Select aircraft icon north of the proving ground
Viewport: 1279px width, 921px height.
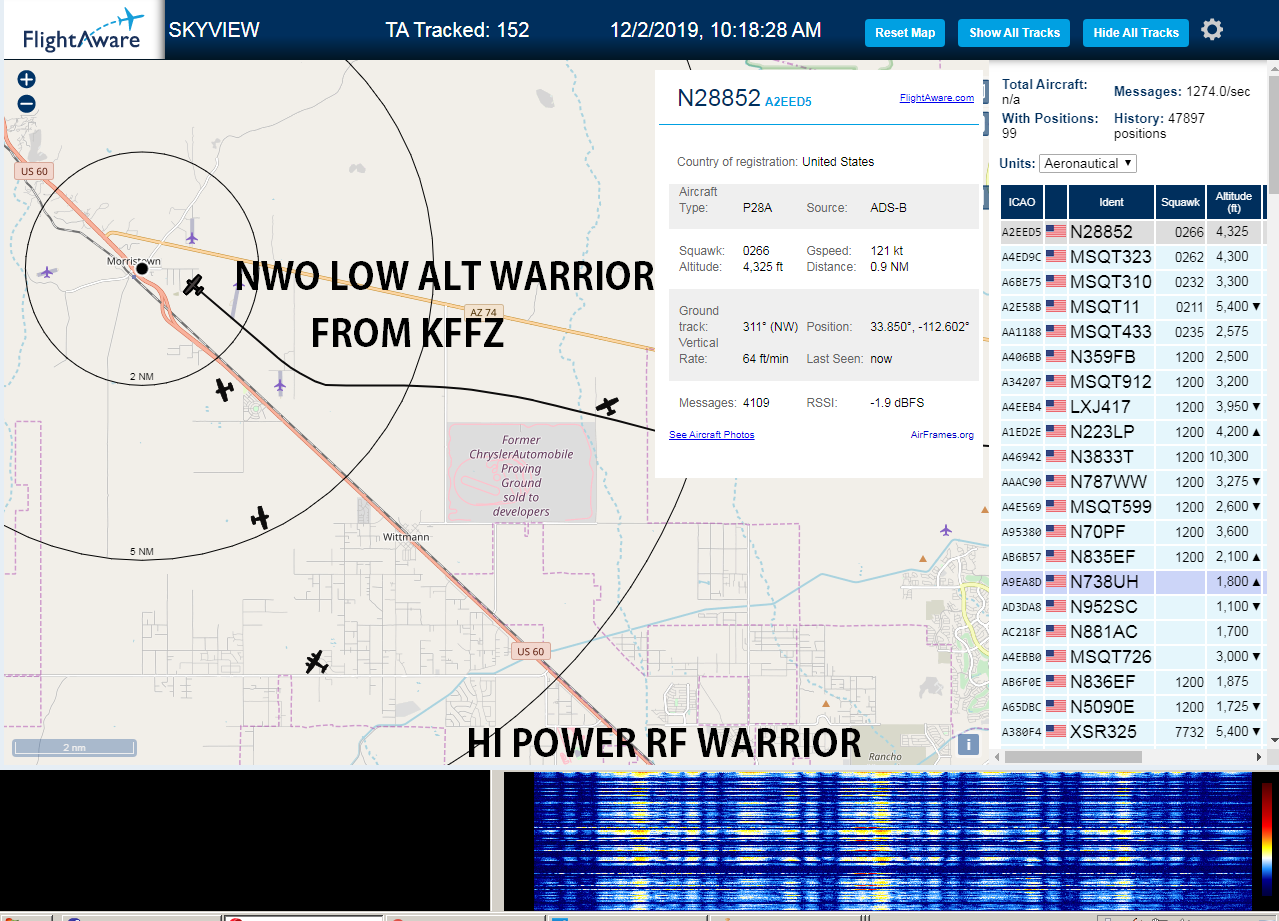click(x=607, y=405)
